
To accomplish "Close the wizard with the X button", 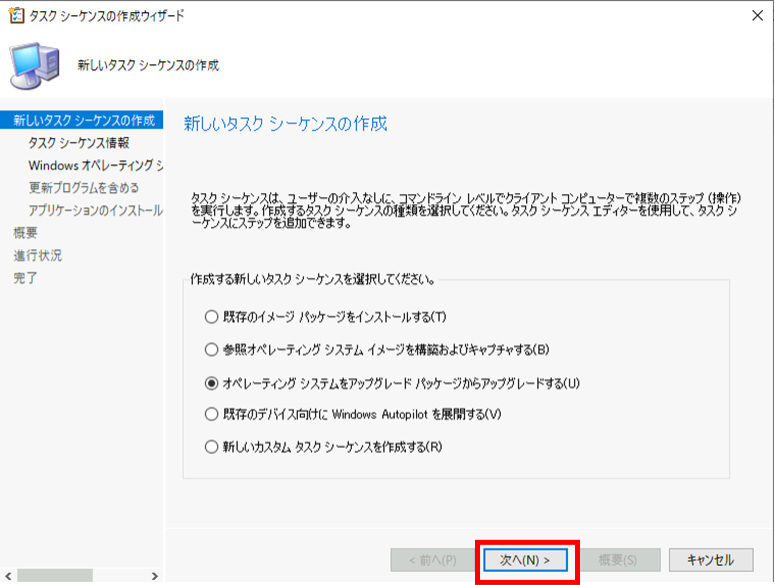I will [757, 15].
